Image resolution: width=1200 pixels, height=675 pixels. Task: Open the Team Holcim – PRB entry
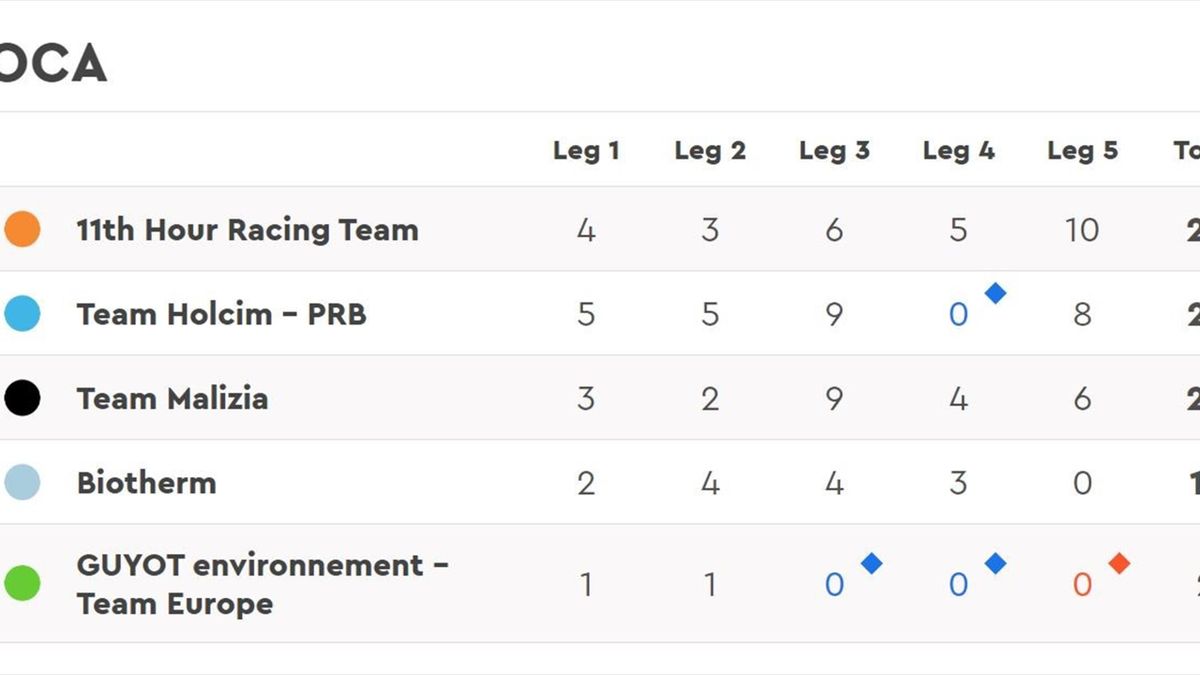pos(221,314)
